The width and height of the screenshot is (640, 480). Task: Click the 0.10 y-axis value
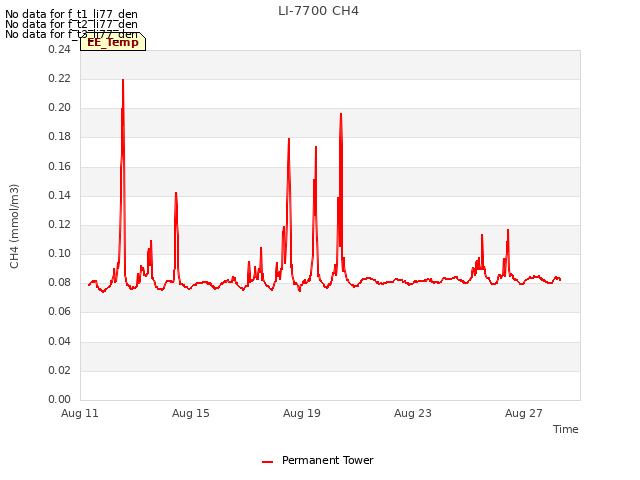coord(60,253)
